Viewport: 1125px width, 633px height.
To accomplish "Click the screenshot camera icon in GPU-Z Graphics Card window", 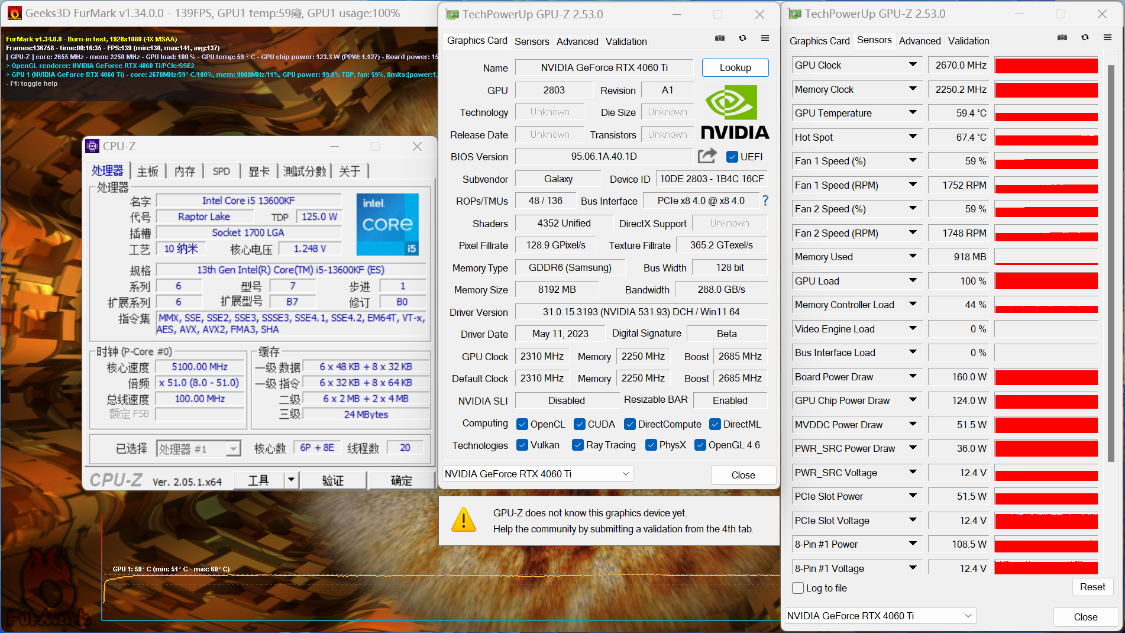I will click(x=720, y=39).
